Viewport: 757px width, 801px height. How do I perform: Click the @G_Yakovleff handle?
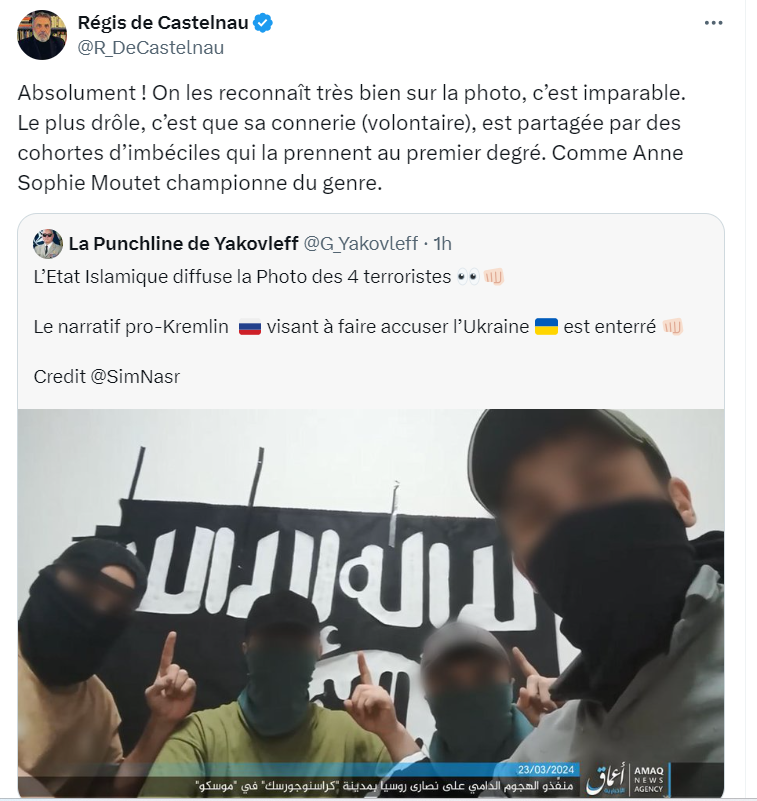(361, 244)
